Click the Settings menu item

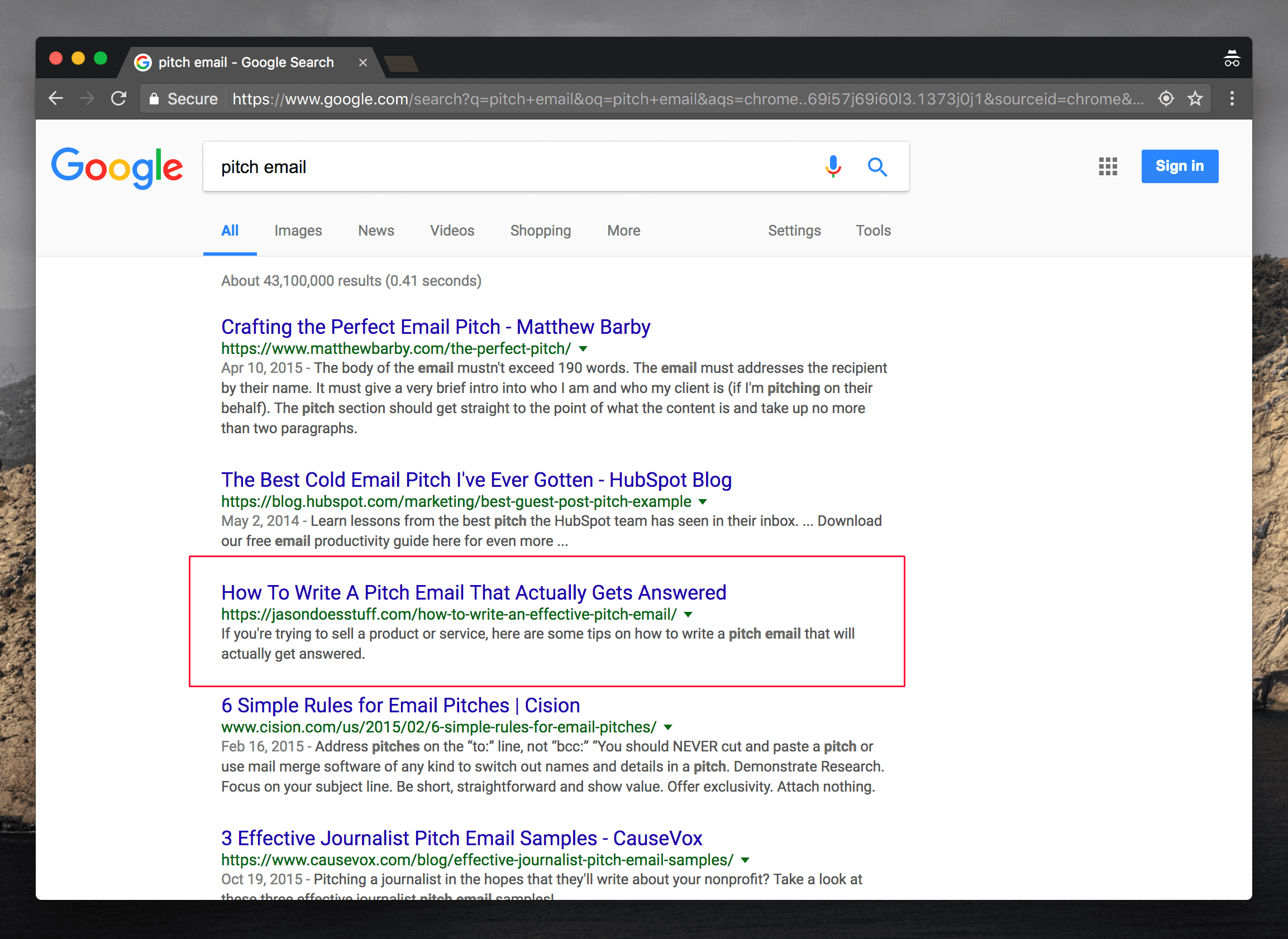click(x=794, y=230)
